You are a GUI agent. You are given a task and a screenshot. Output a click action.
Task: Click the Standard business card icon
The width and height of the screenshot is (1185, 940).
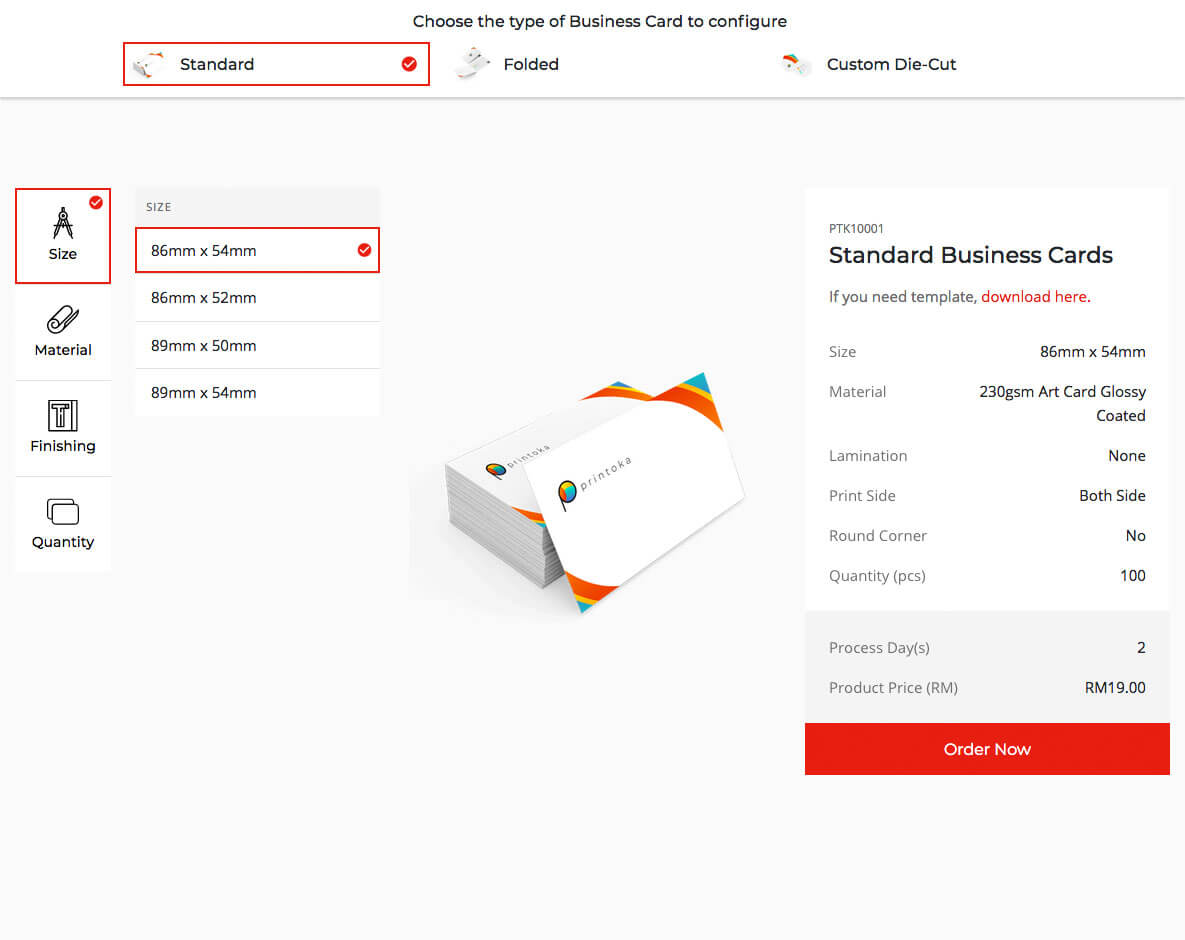pos(148,63)
